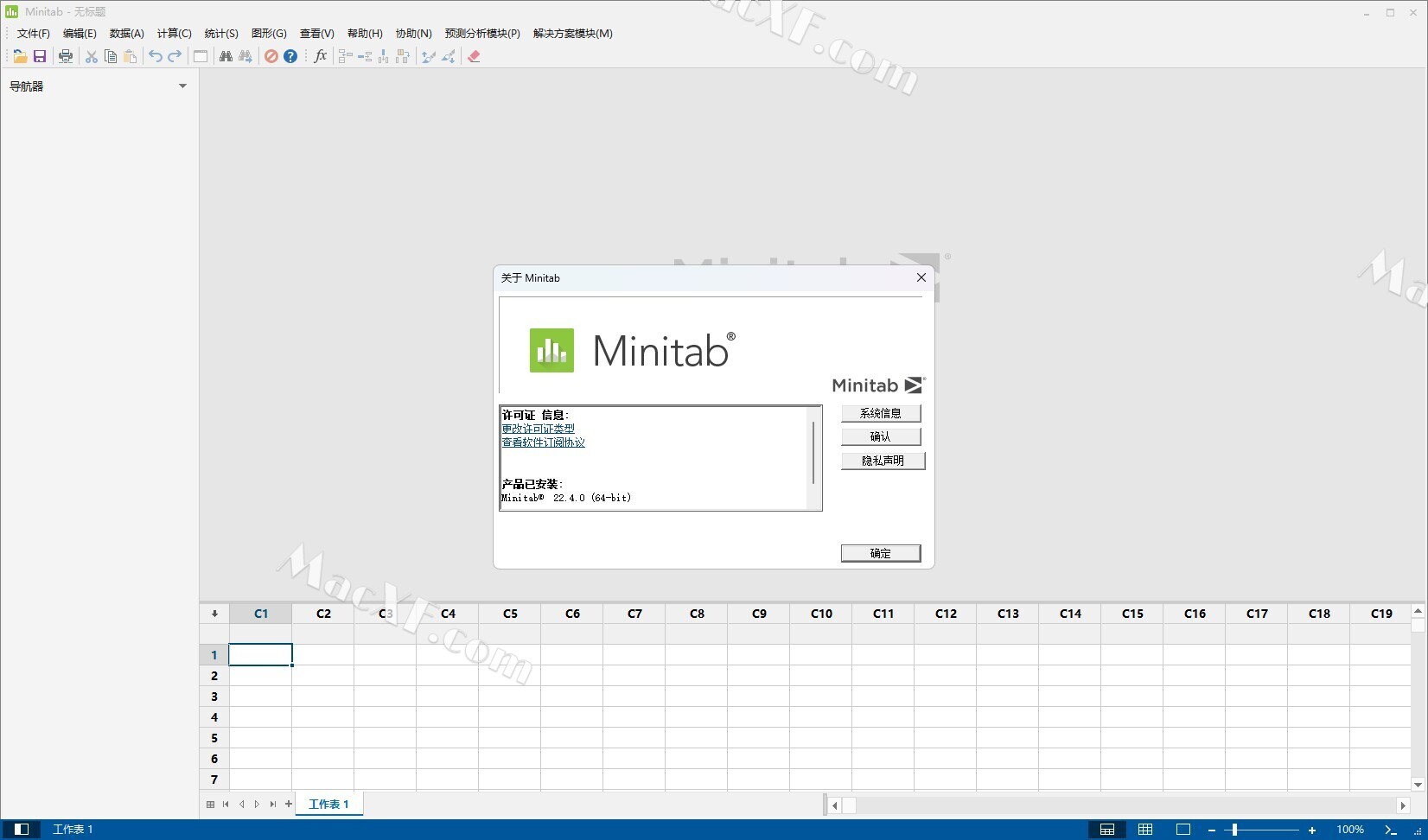Screen dimensions: 1428x840
Task: Click the 系统信息 button
Action: pyautogui.click(x=881, y=413)
